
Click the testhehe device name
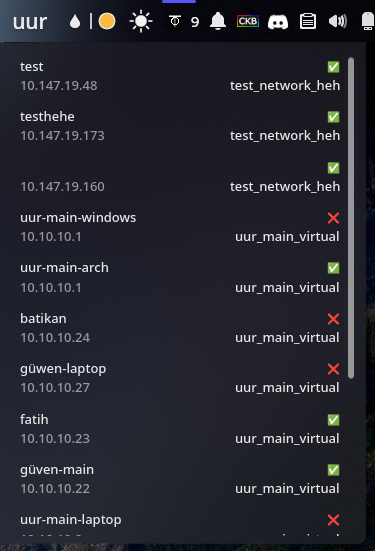(47, 117)
